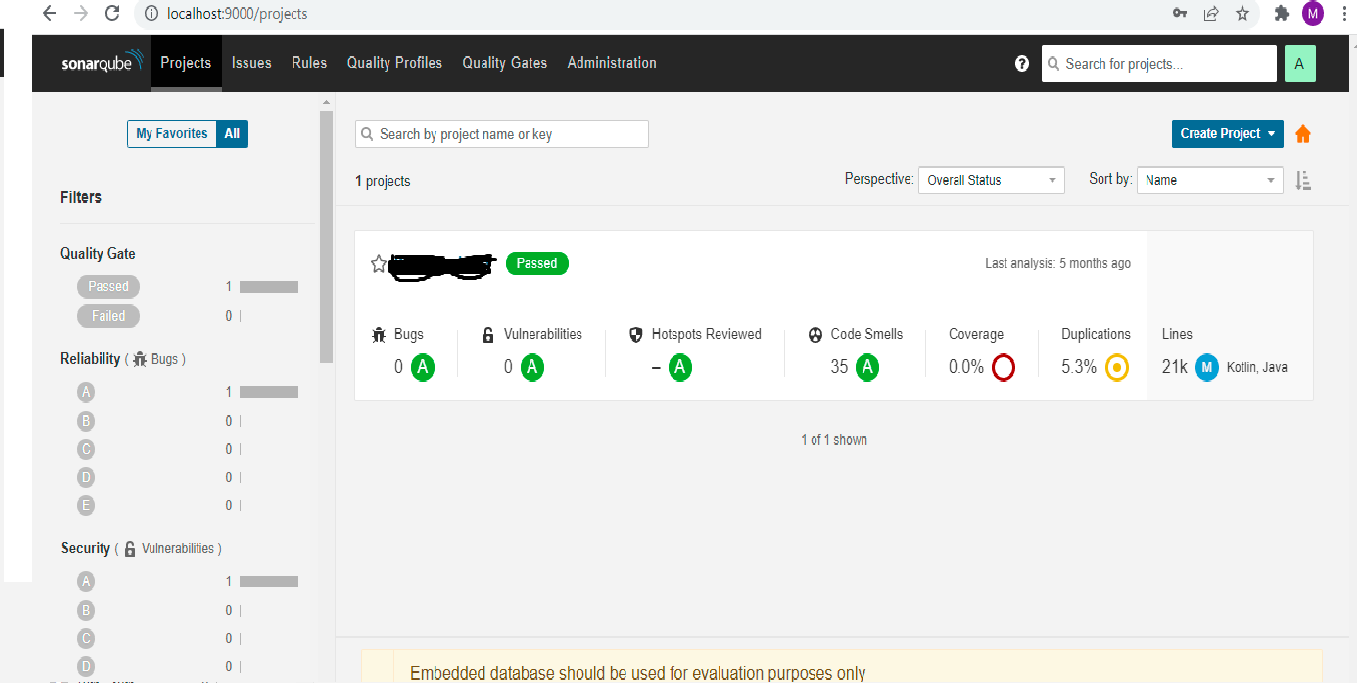
Task: Favorite the project using the star
Action: (378, 263)
